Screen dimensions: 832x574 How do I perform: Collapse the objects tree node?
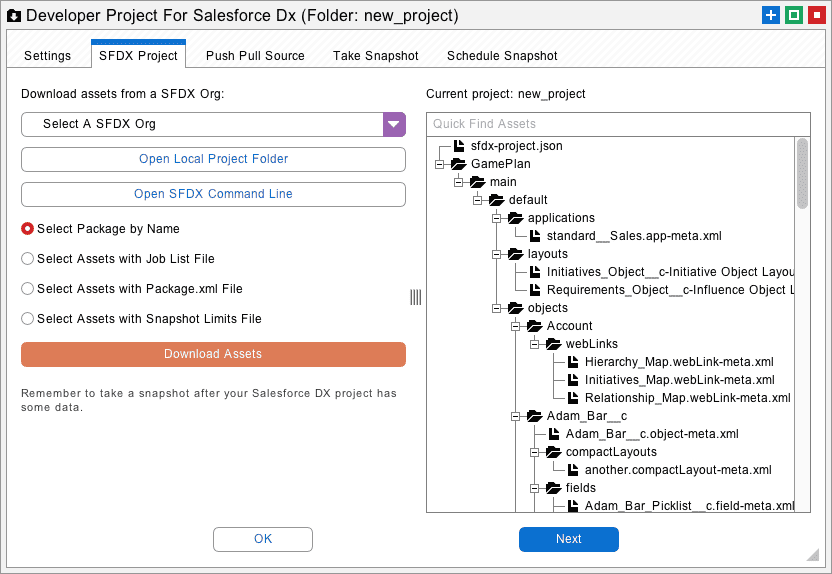click(x=497, y=309)
